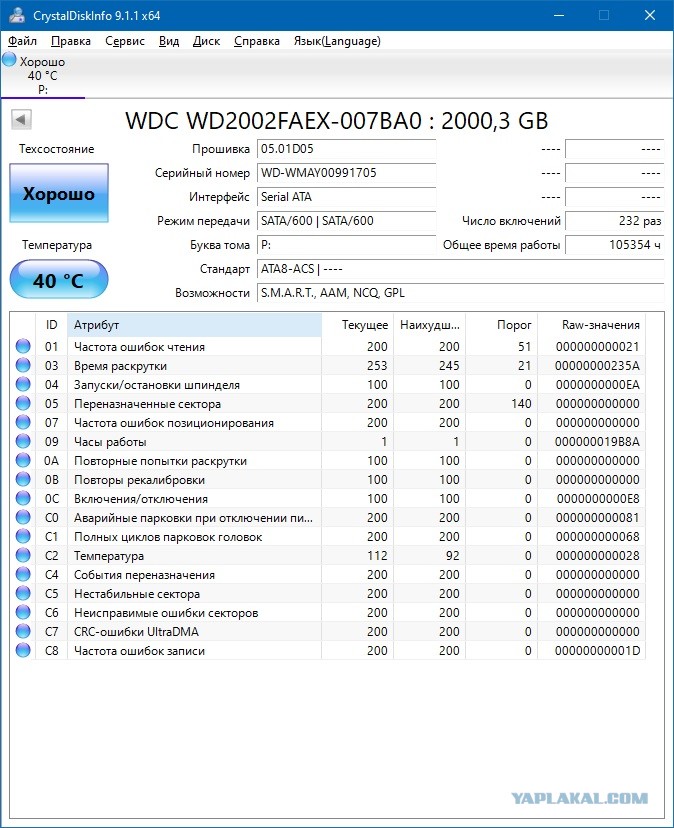Click status orb for Частота ошибок записи
The image size is (674, 828).
[x=23, y=651]
